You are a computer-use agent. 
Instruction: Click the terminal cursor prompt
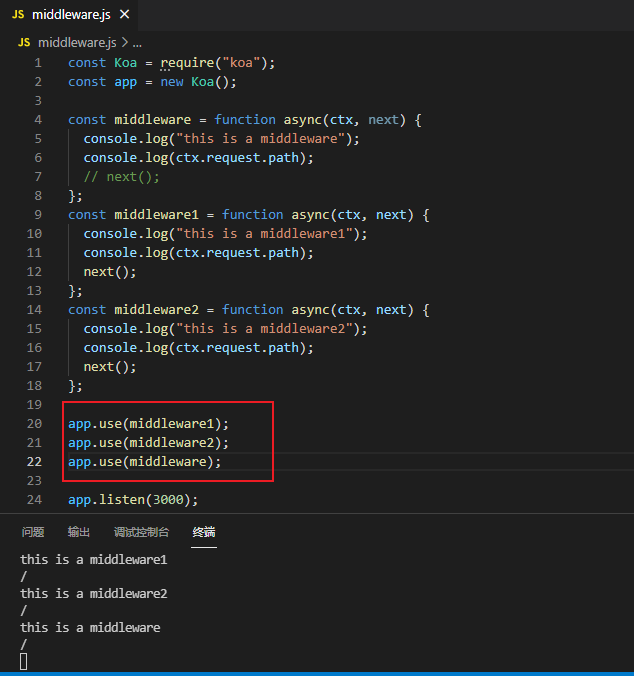click(x=24, y=661)
